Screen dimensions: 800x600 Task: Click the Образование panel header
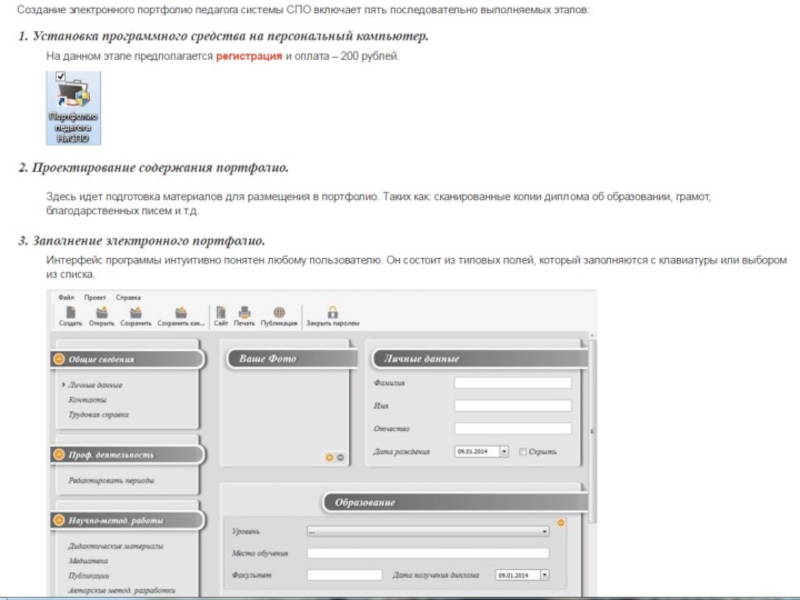point(455,502)
